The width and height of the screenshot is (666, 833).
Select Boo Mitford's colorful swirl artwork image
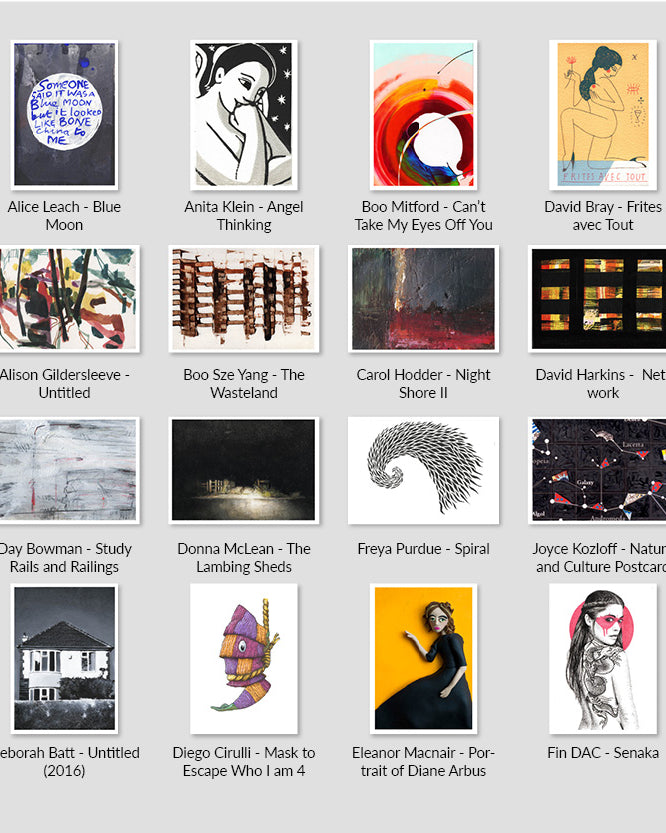(423, 115)
